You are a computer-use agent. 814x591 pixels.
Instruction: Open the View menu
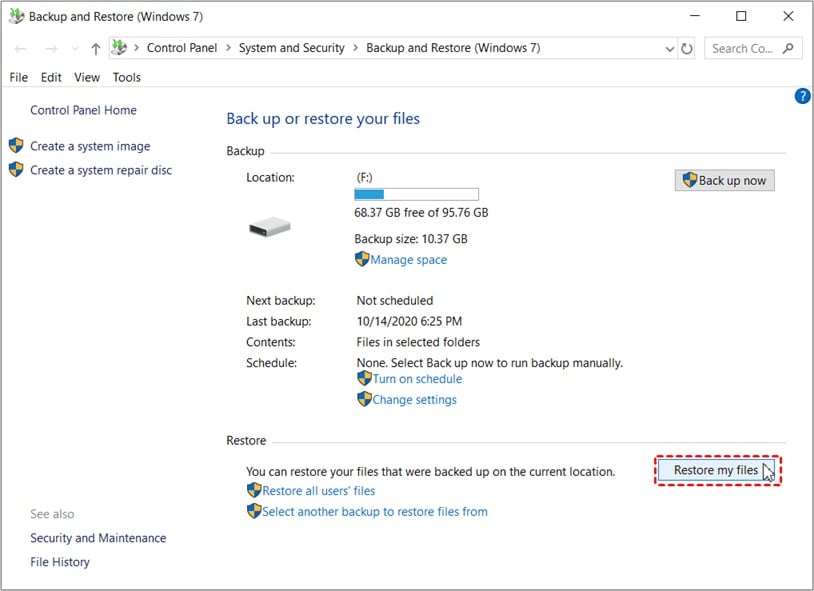(87, 77)
